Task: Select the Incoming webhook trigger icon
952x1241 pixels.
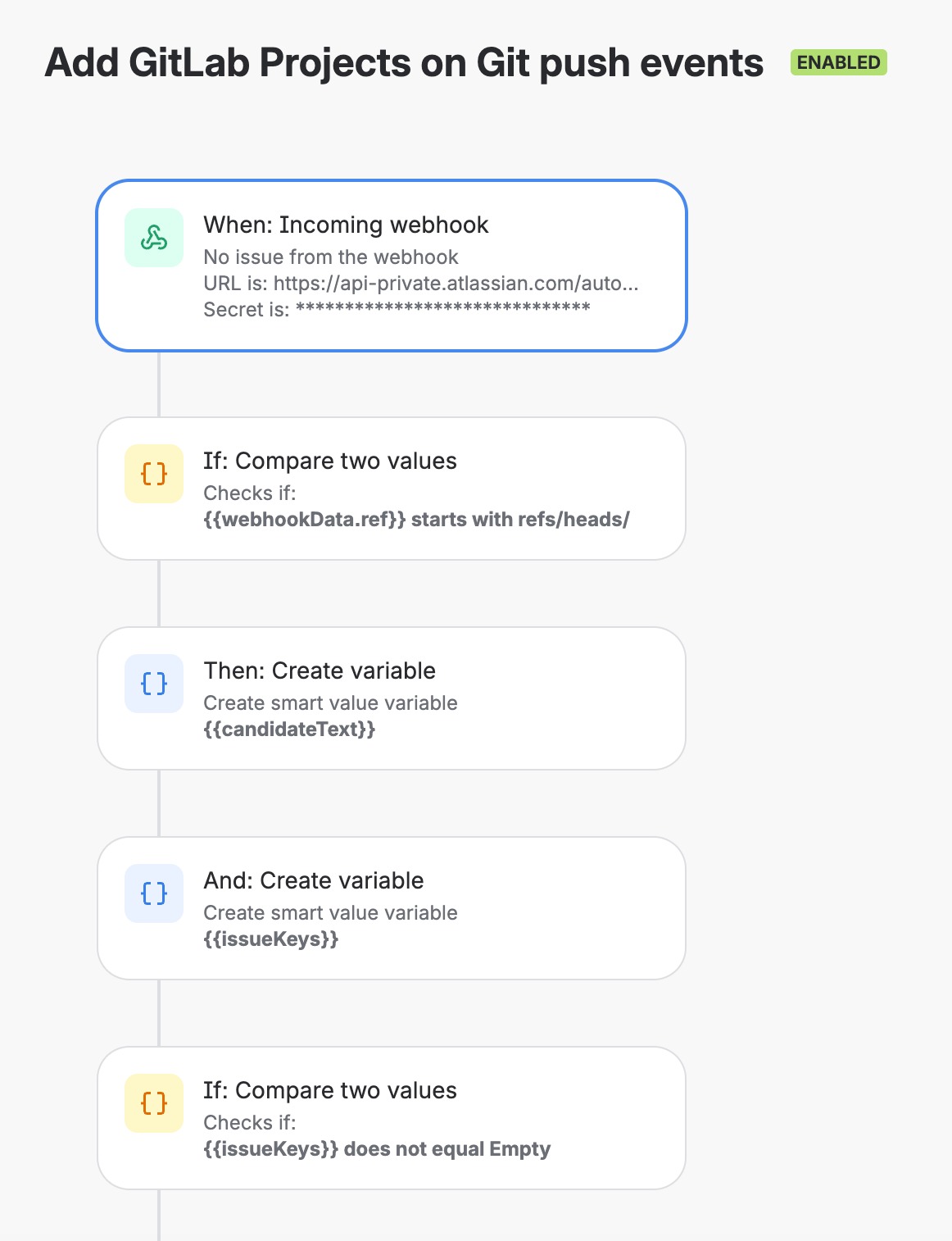Action: click(153, 239)
